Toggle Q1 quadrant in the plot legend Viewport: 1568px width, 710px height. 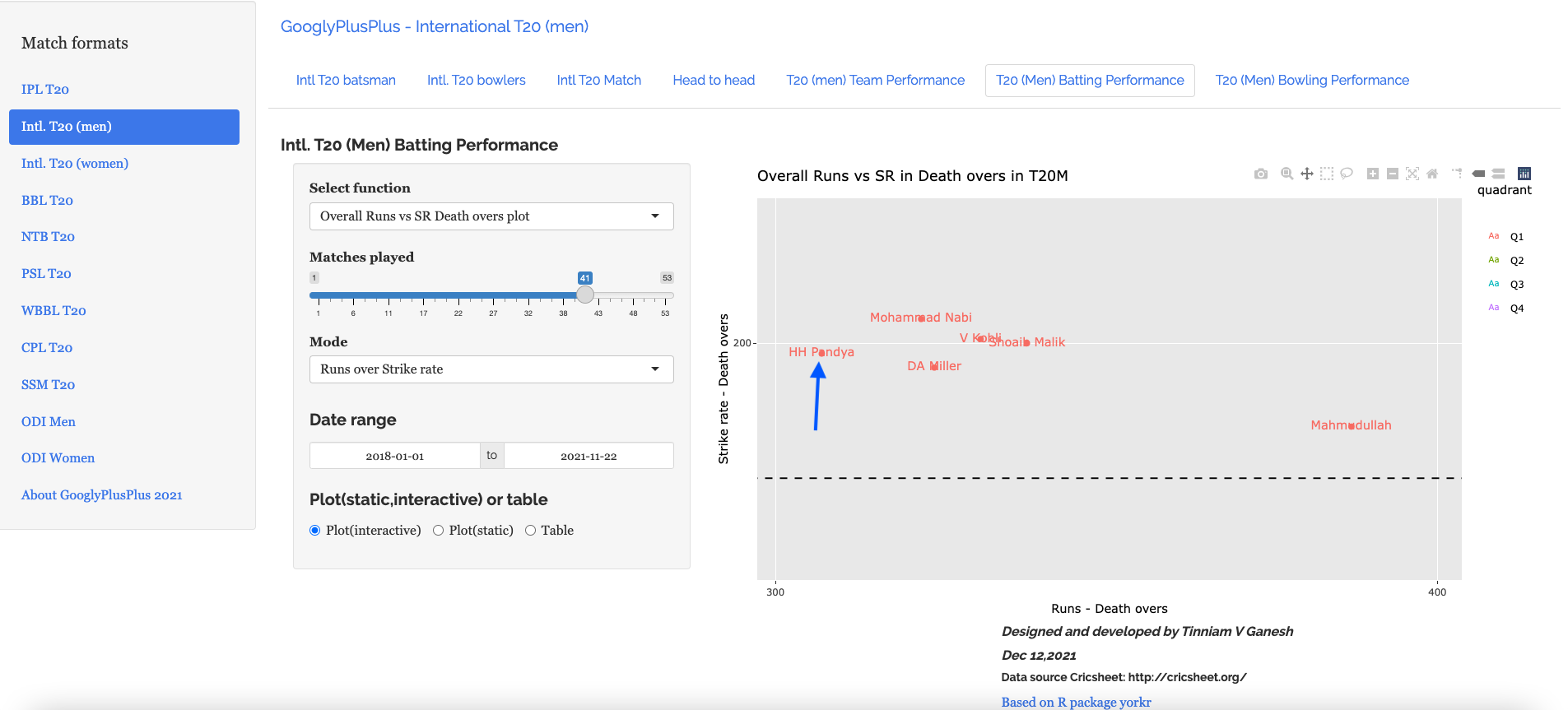1516,237
